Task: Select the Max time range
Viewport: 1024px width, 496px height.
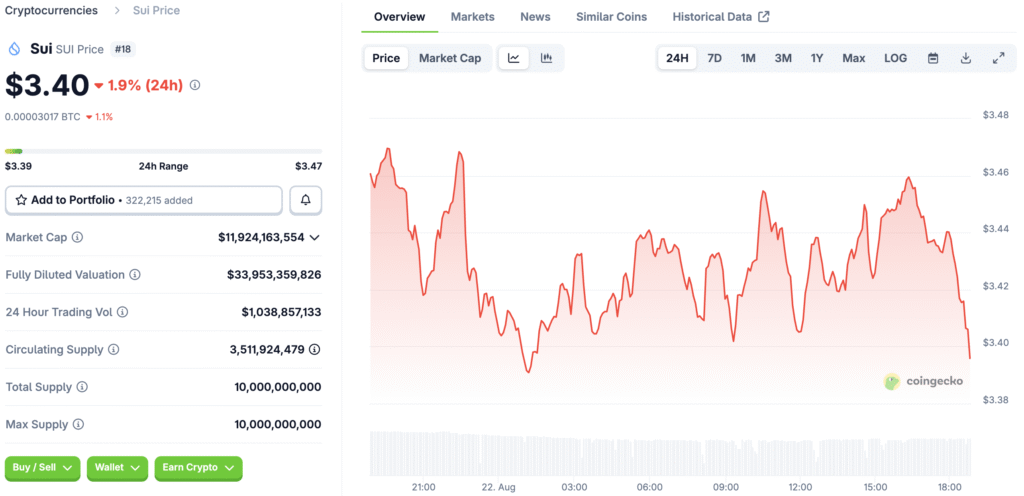Action: coord(854,58)
